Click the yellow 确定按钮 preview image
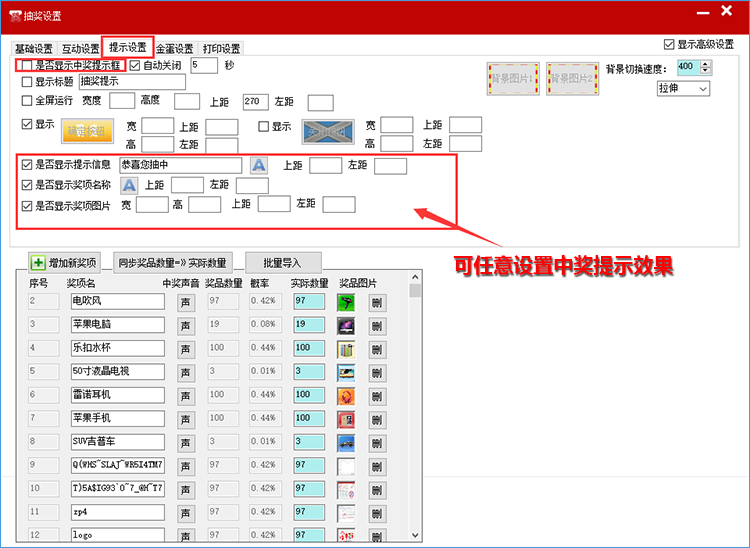 [x=88, y=132]
